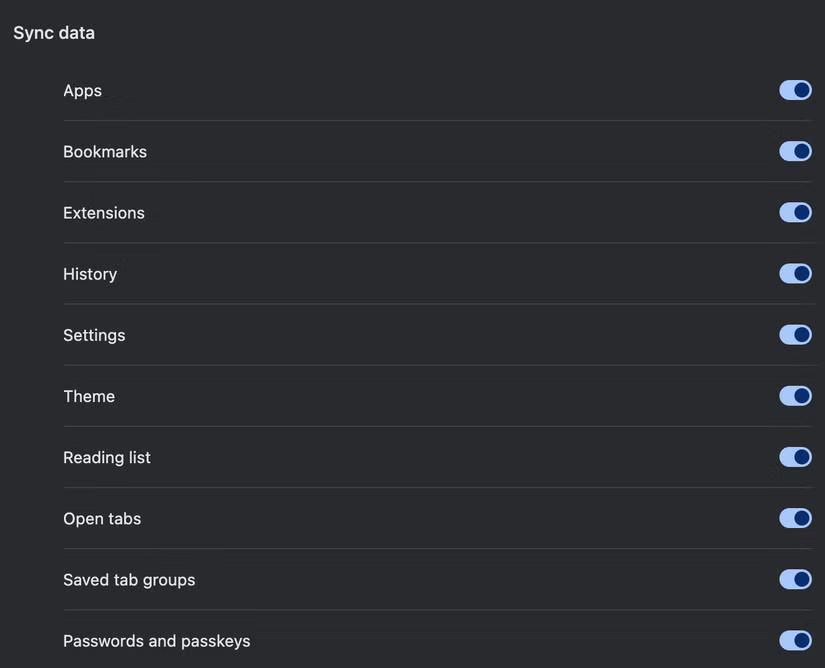The height and width of the screenshot is (668, 825).
Task: Disable Passwords and passkeys sync
Action: point(795,640)
